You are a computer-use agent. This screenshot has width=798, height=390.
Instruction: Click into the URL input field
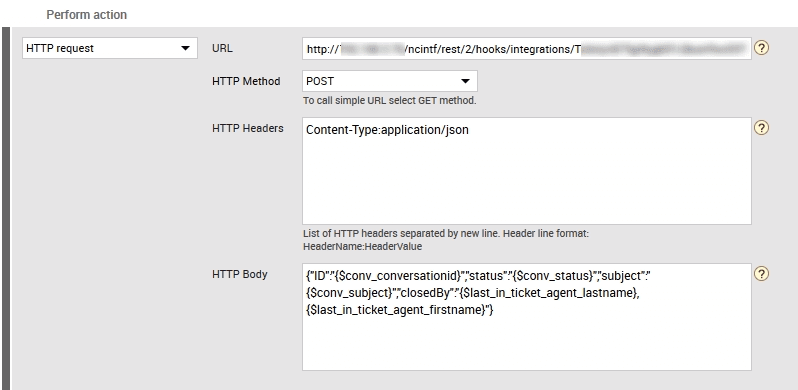pos(527,48)
